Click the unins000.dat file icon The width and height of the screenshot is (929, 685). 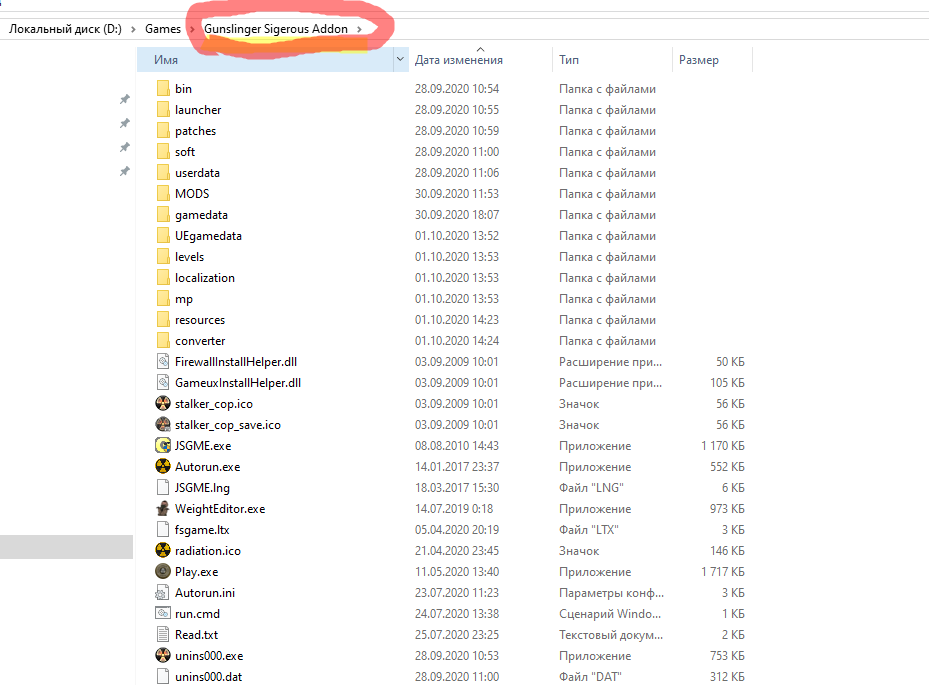(x=163, y=677)
